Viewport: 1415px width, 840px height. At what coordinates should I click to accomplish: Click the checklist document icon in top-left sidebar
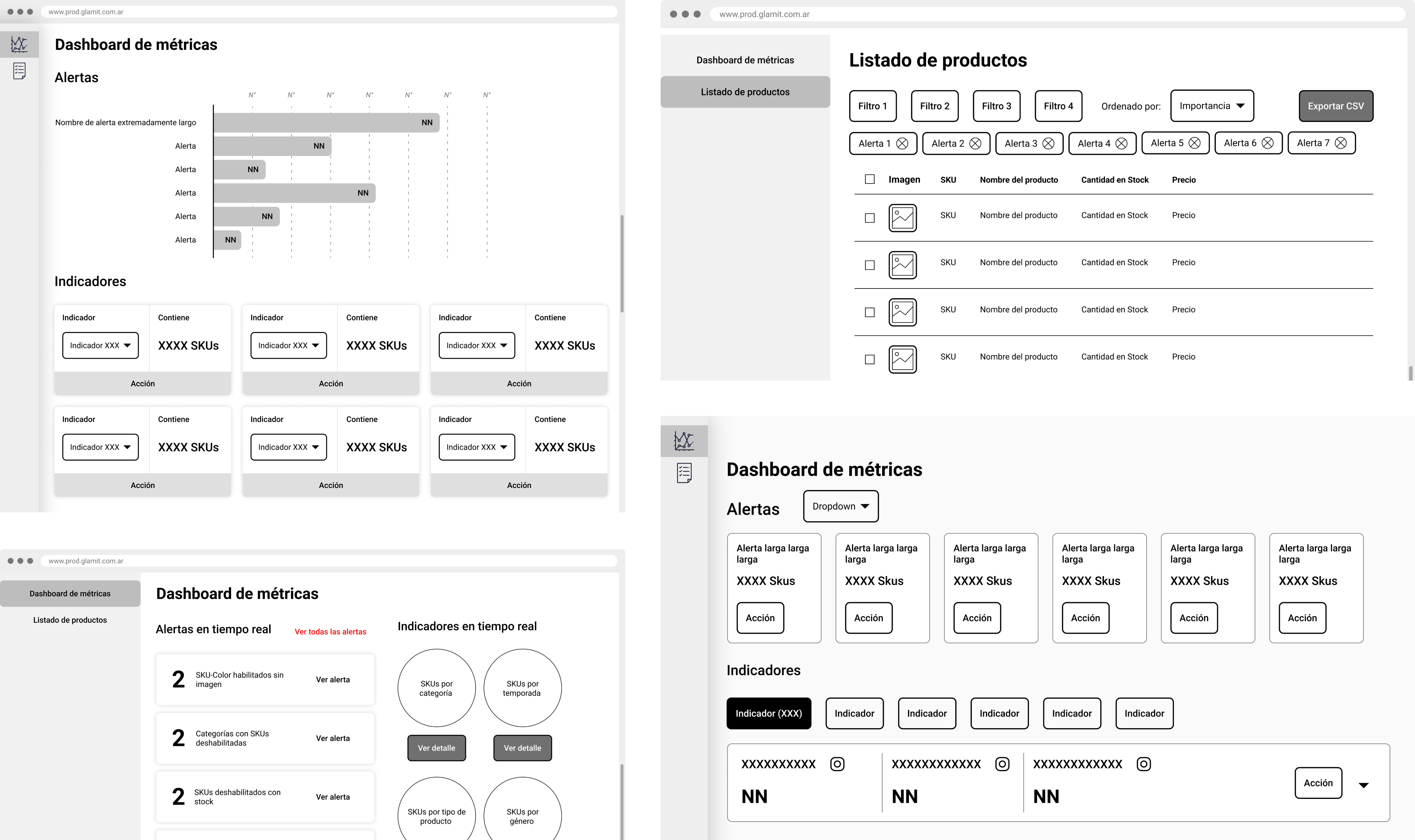tap(19, 71)
